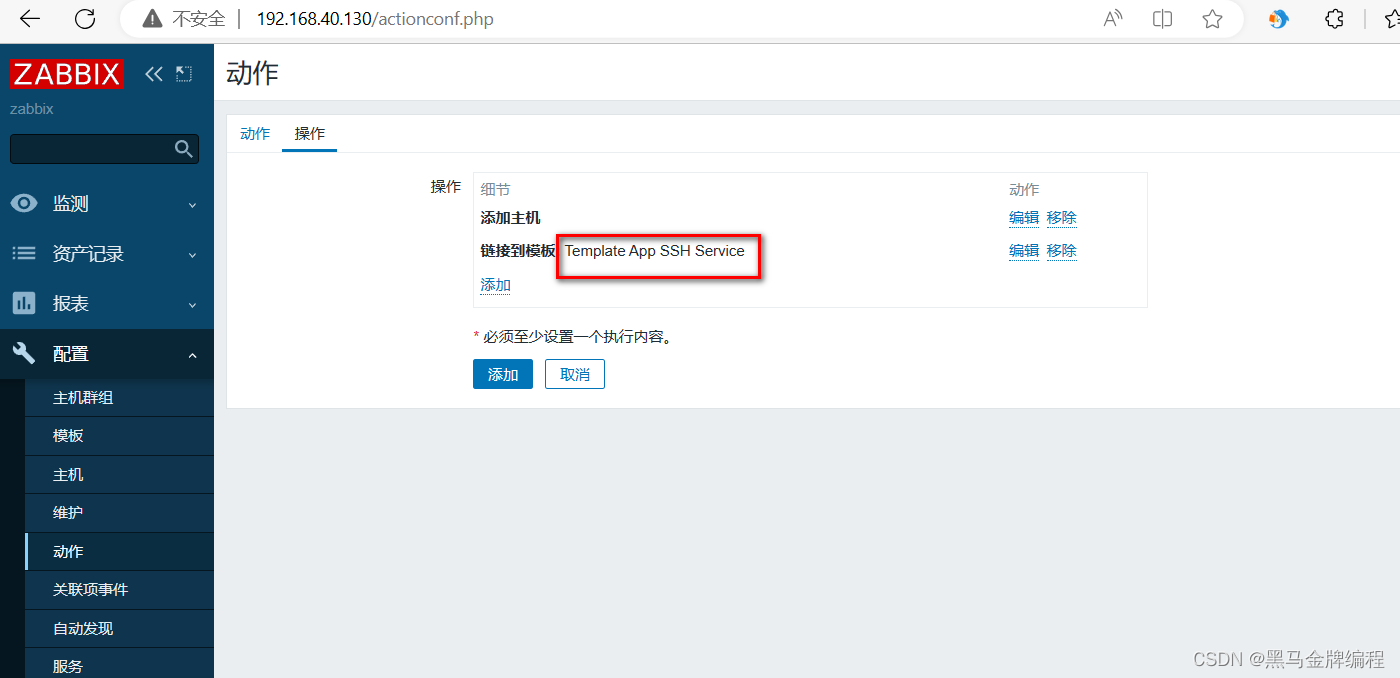Open 维护 in the sidebar
The width and height of the screenshot is (1400, 678).
point(120,513)
